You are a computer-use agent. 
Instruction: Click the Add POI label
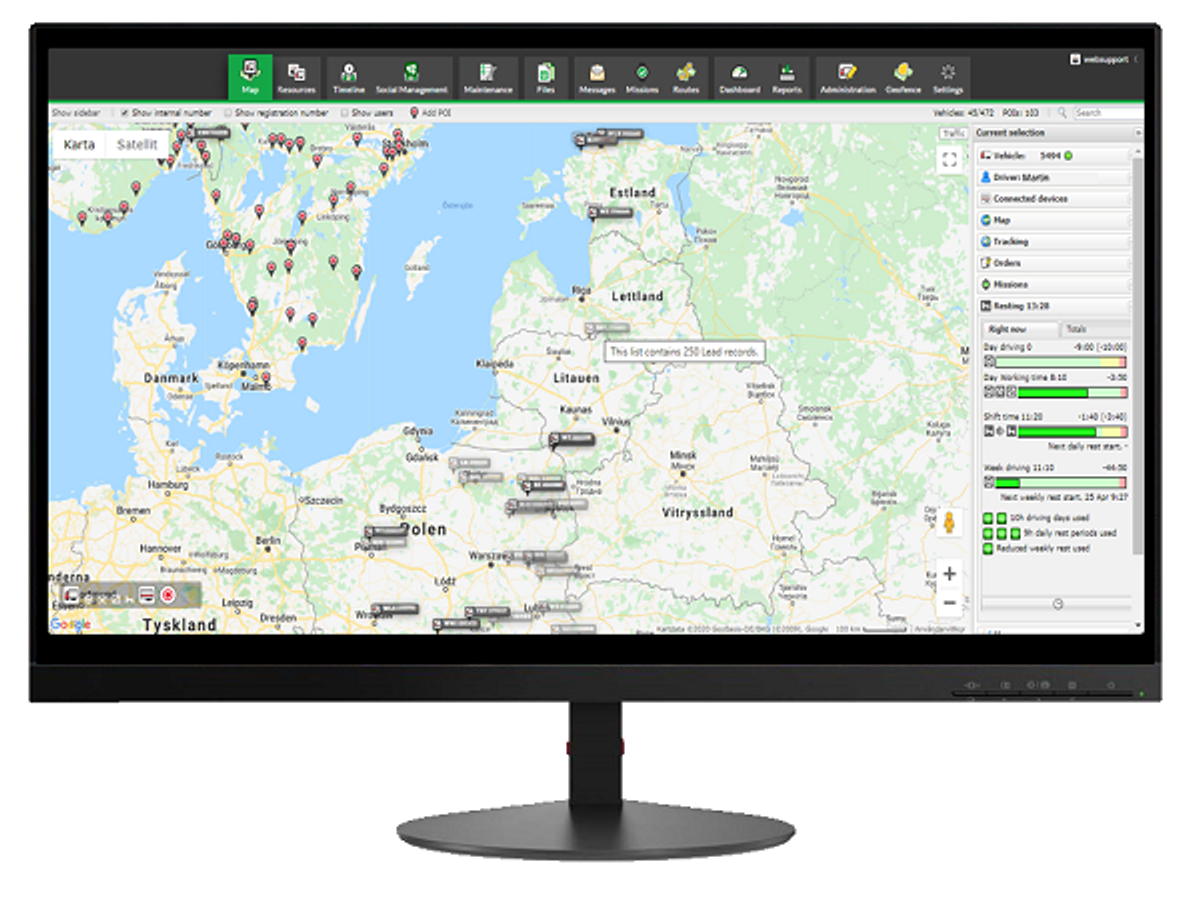(437, 113)
